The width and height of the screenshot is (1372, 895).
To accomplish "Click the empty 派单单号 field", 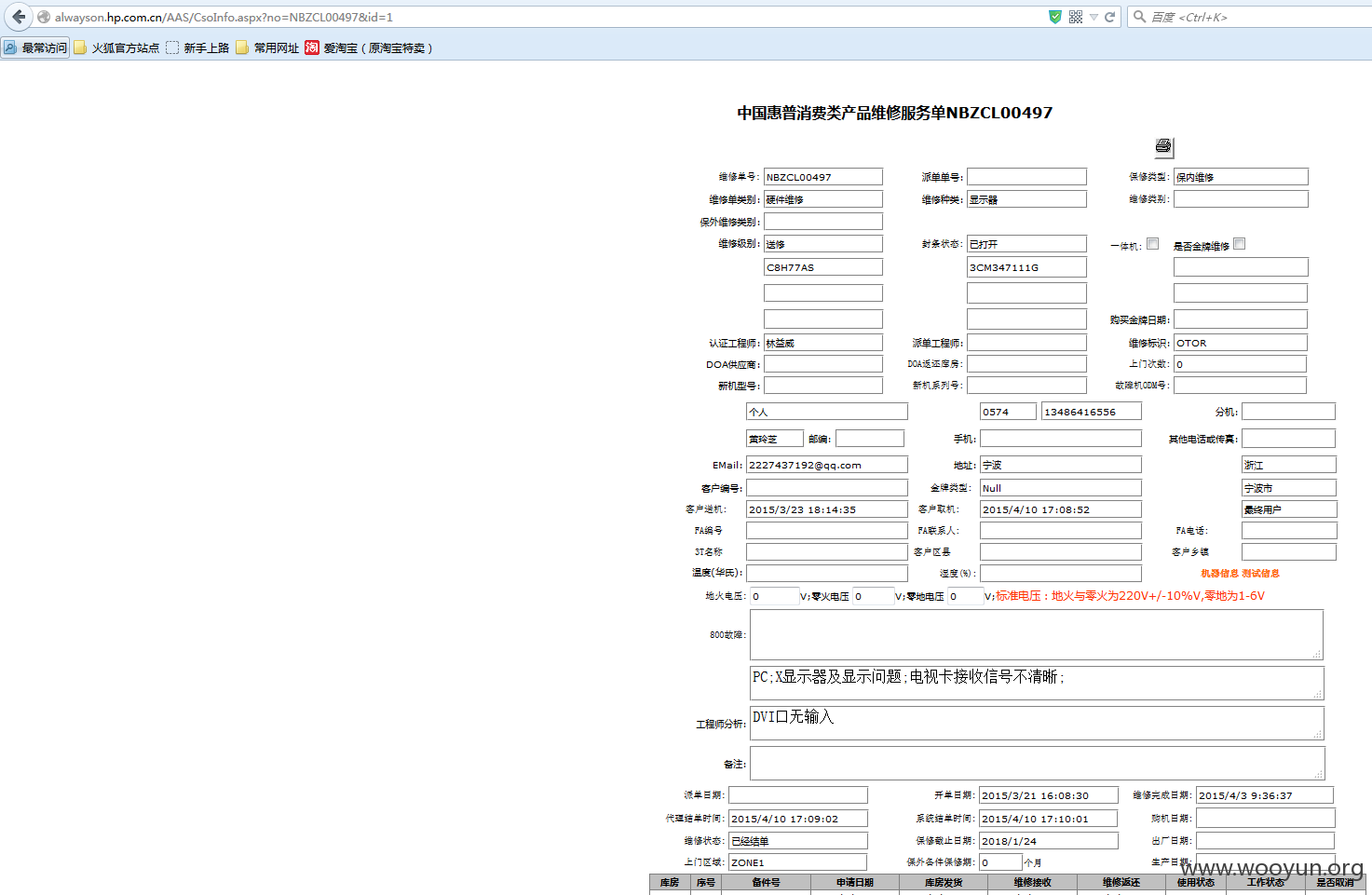I will tap(1026, 177).
